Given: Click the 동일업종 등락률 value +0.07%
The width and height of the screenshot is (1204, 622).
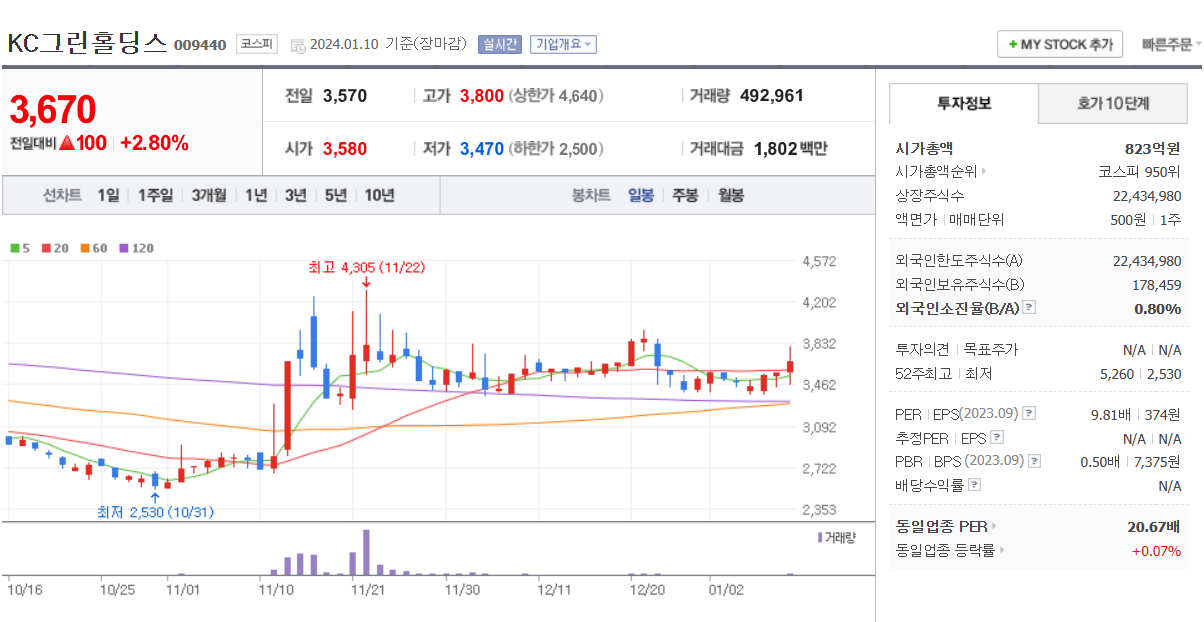Looking at the screenshot, I should click(1156, 550).
